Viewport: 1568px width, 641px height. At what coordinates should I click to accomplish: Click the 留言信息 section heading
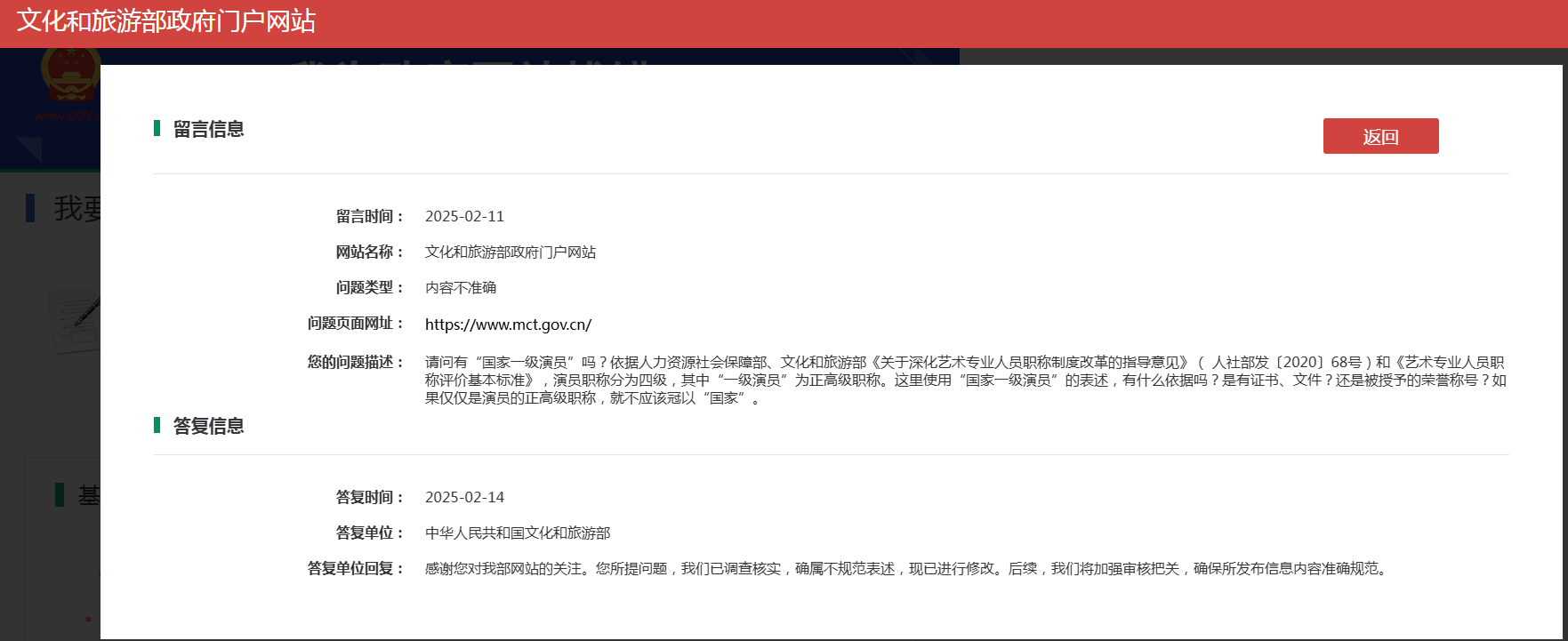coord(208,129)
